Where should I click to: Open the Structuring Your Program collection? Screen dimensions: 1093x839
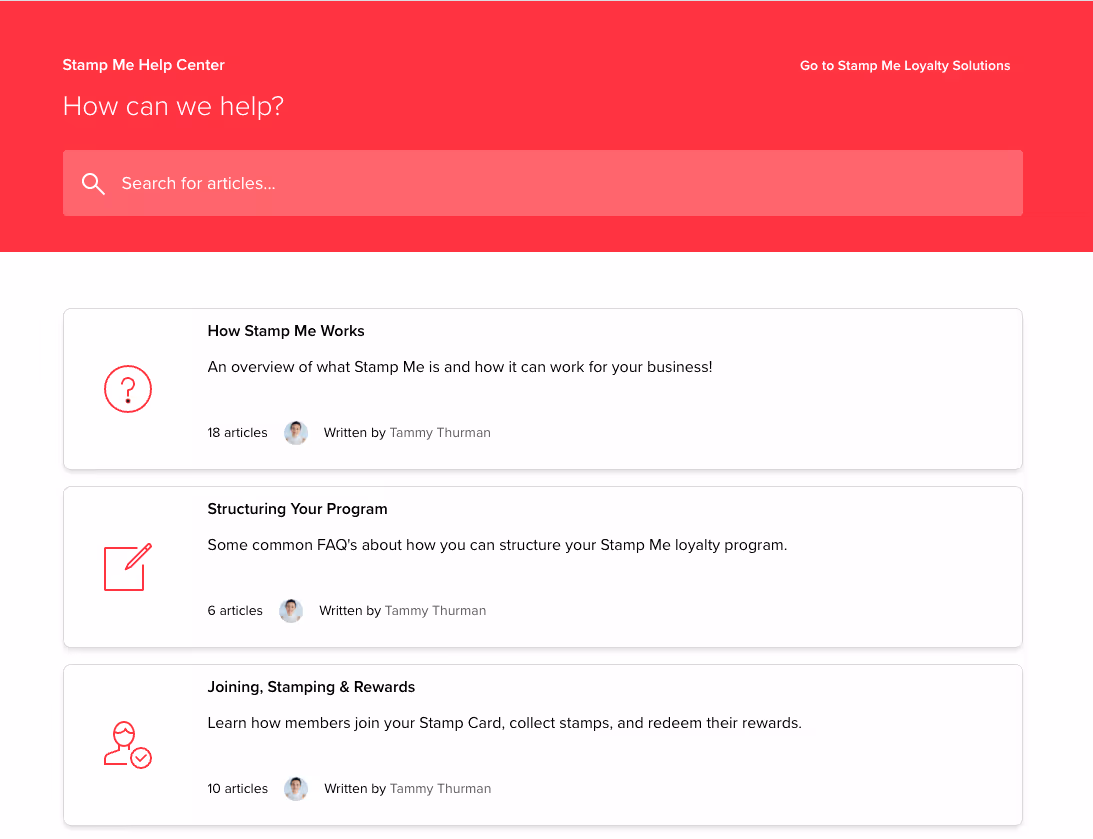[x=297, y=508]
